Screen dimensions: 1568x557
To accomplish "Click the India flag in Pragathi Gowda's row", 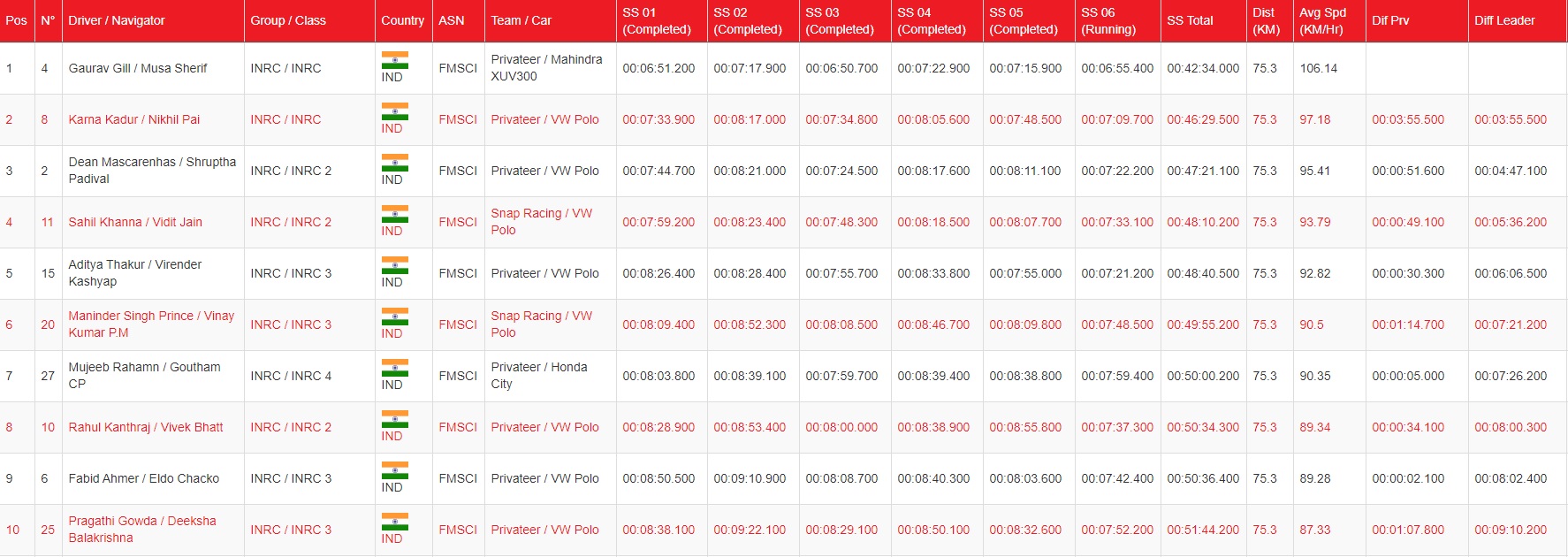I will 394,522.
